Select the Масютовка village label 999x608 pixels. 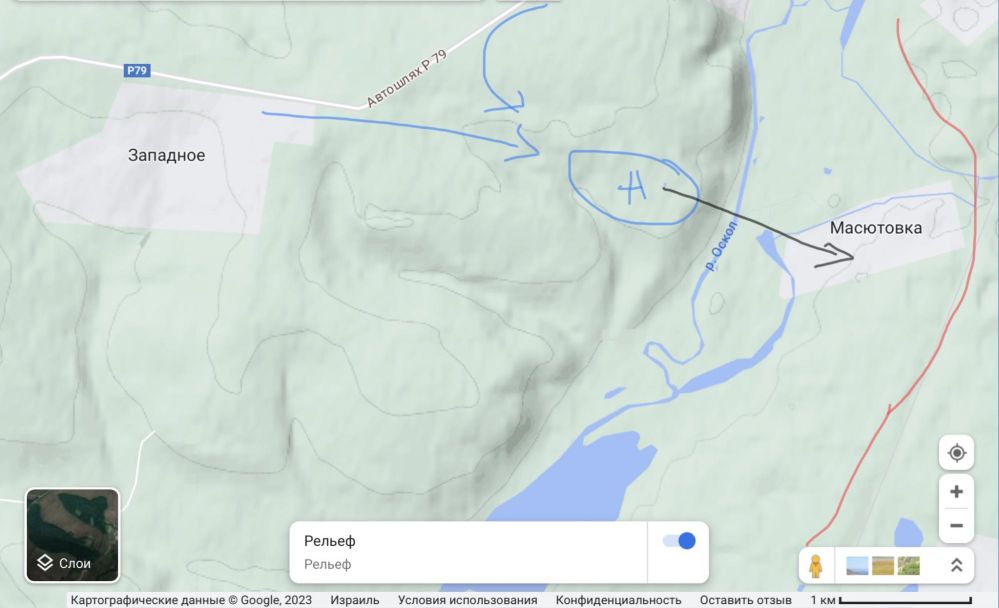[x=875, y=228]
